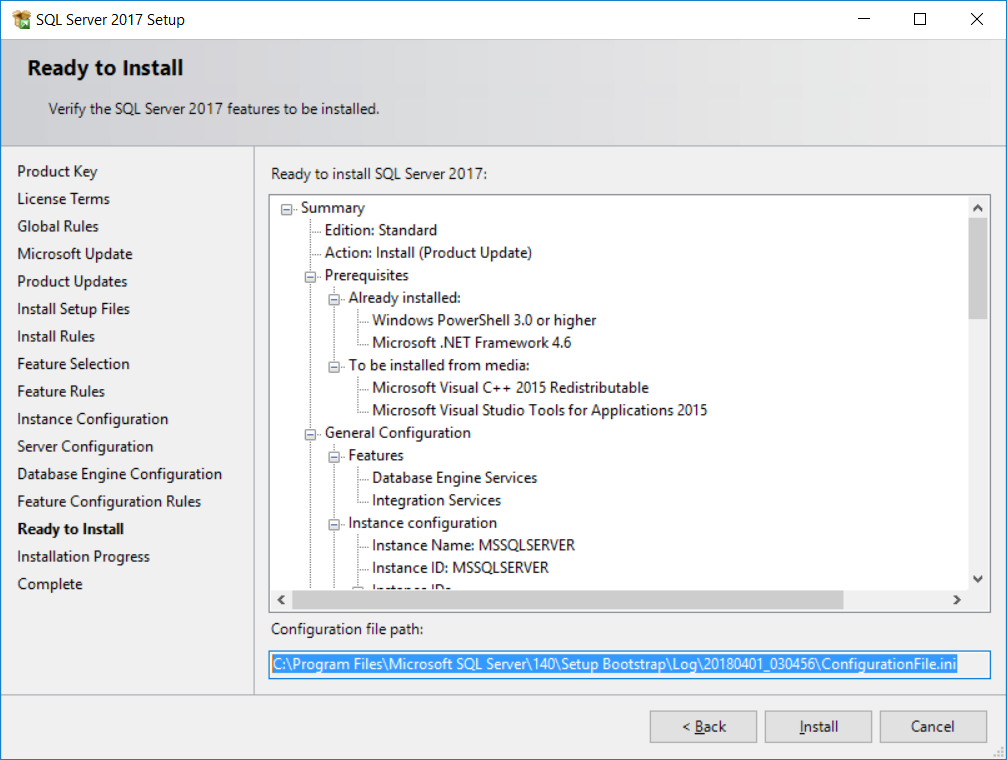Select the Microsoft Update step
Viewport: 1007px width, 760px height.
[x=74, y=254]
